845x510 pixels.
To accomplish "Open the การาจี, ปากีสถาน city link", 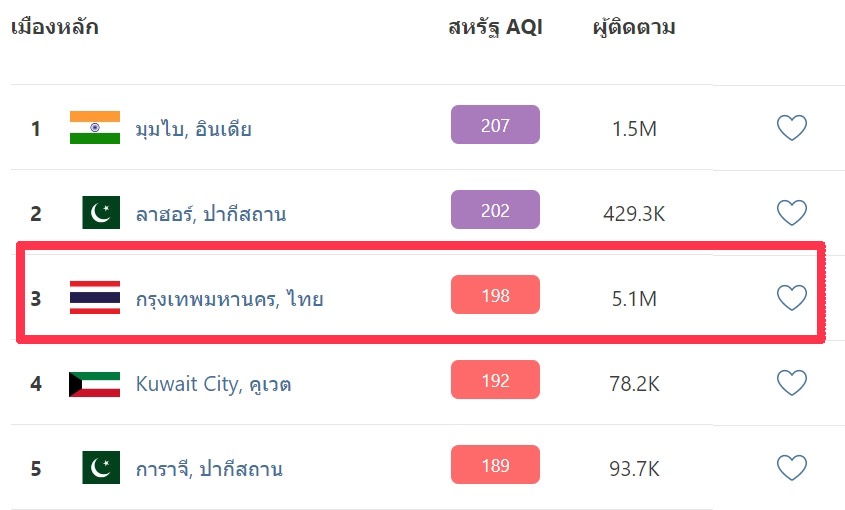I will (x=209, y=468).
